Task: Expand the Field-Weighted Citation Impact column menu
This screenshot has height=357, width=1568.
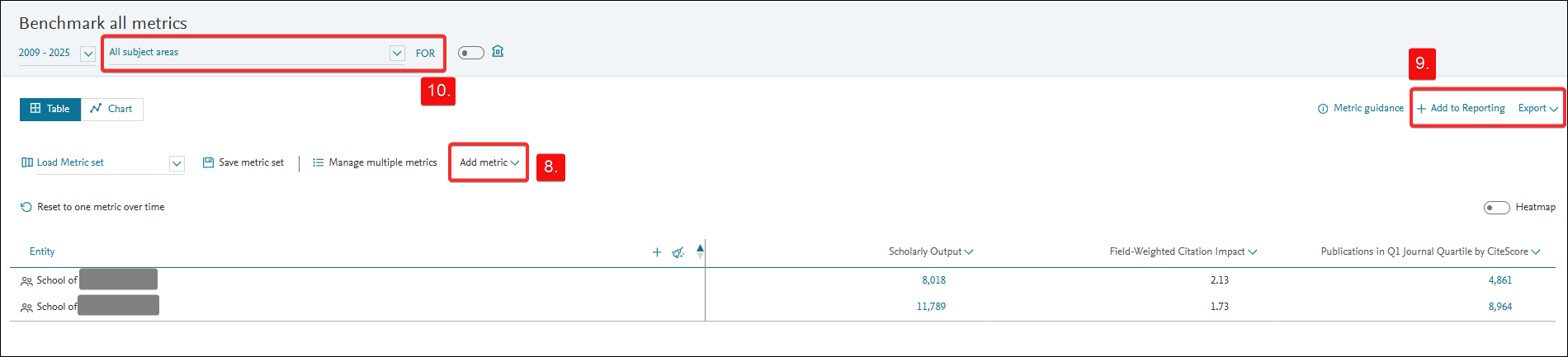Action: pyautogui.click(x=1253, y=252)
